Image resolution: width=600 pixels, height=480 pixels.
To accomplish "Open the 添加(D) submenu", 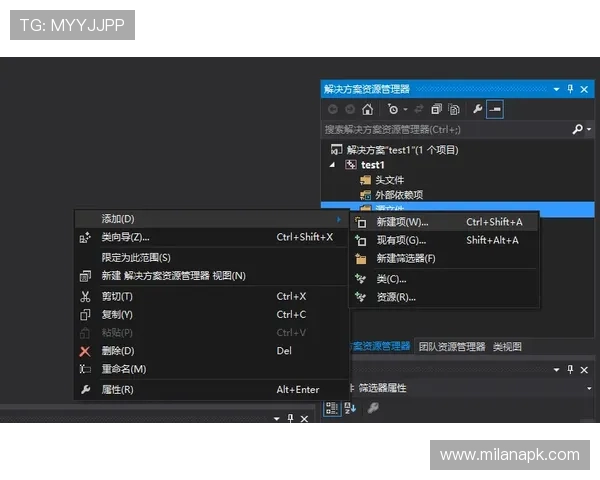I will [212, 219].
